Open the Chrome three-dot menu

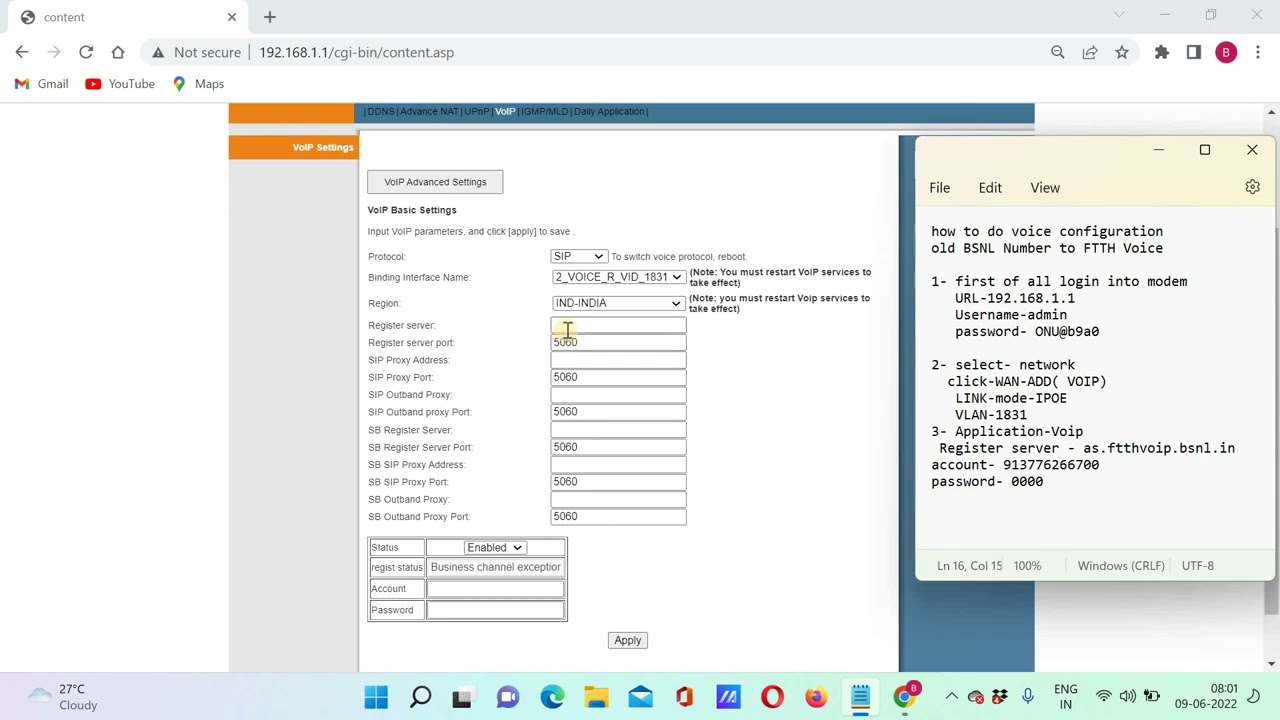click(x=1258, y=52)
